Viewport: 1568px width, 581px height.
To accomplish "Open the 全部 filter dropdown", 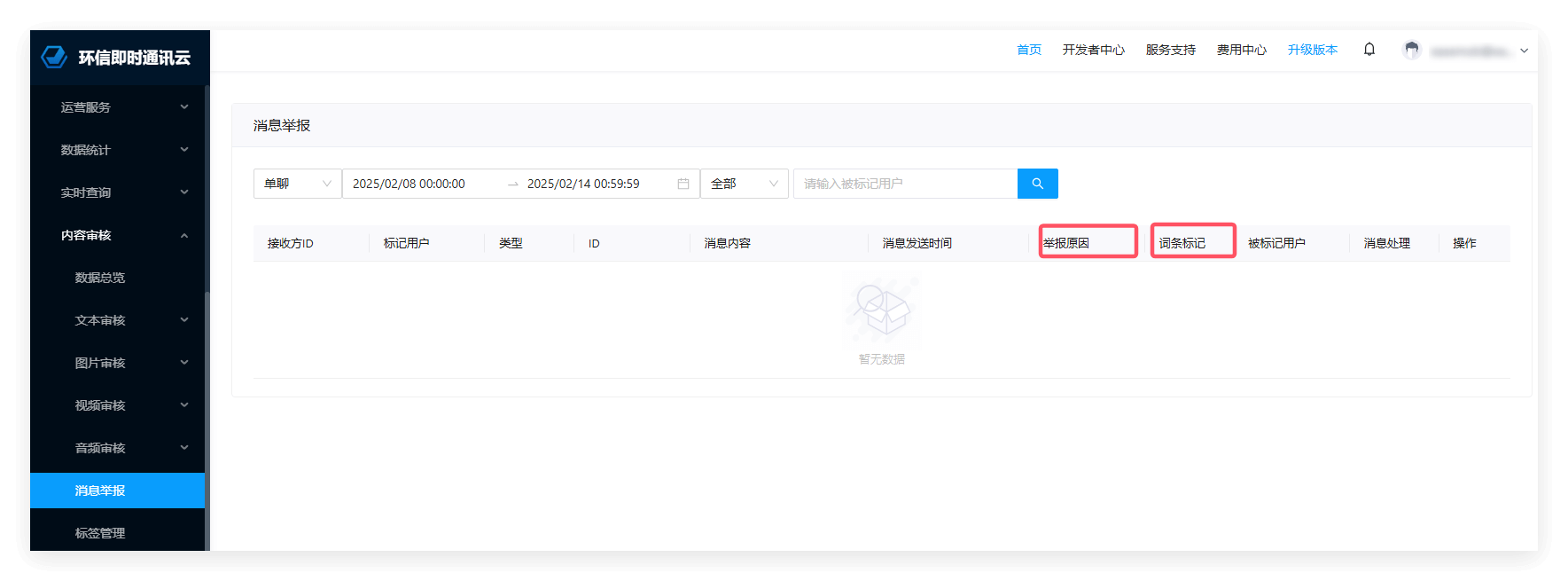I will coord(744,184).
